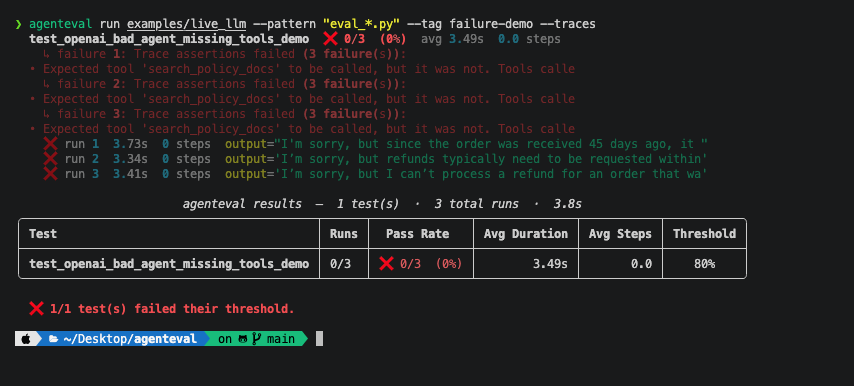854x386 pixels.
Task: Click the GitHub cat icon in prompt
Action: pyautogui.click(x=242, y=339)
